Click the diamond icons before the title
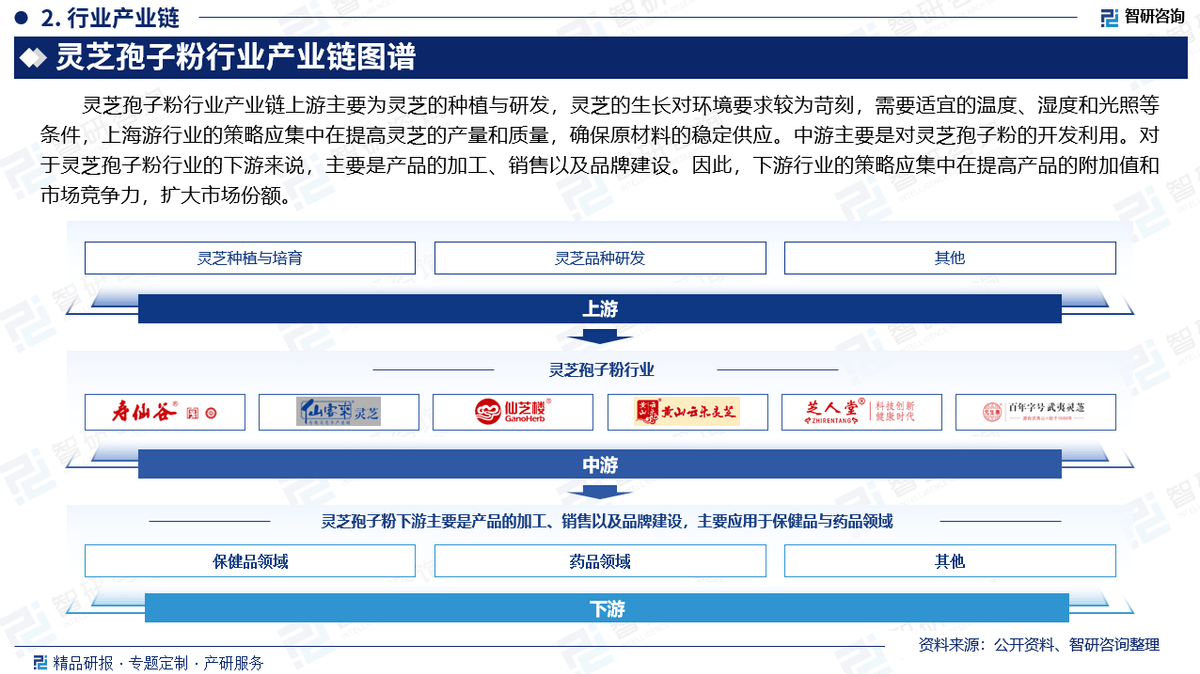Viewport: 1200px width, 674px height. tap(34, 58)
